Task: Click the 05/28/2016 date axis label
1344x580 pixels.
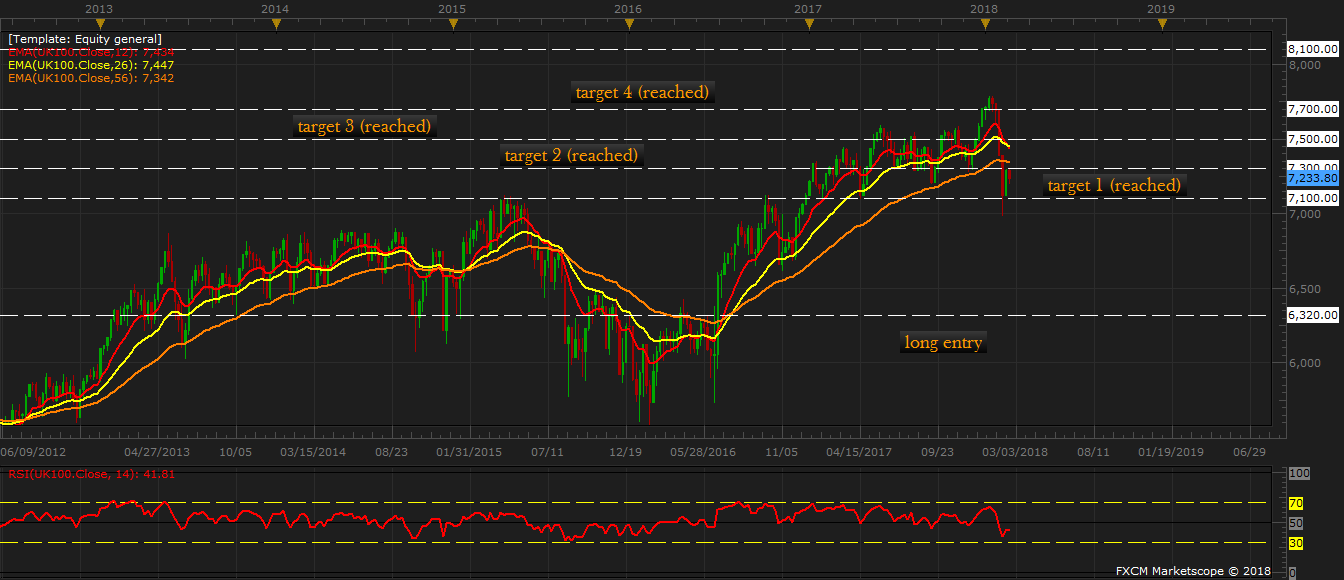Action: click(705, 452)
